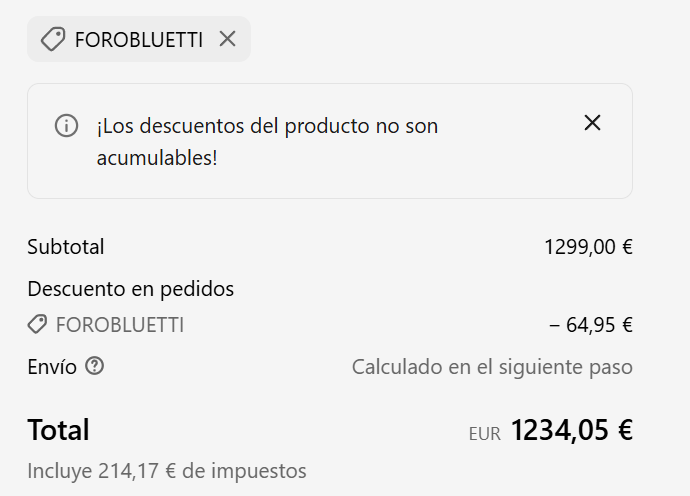Remove the FOROBLUETTI discount code chip
Image resolution: width=690 pixels, height=496 pixels.
tap(228, 39)
